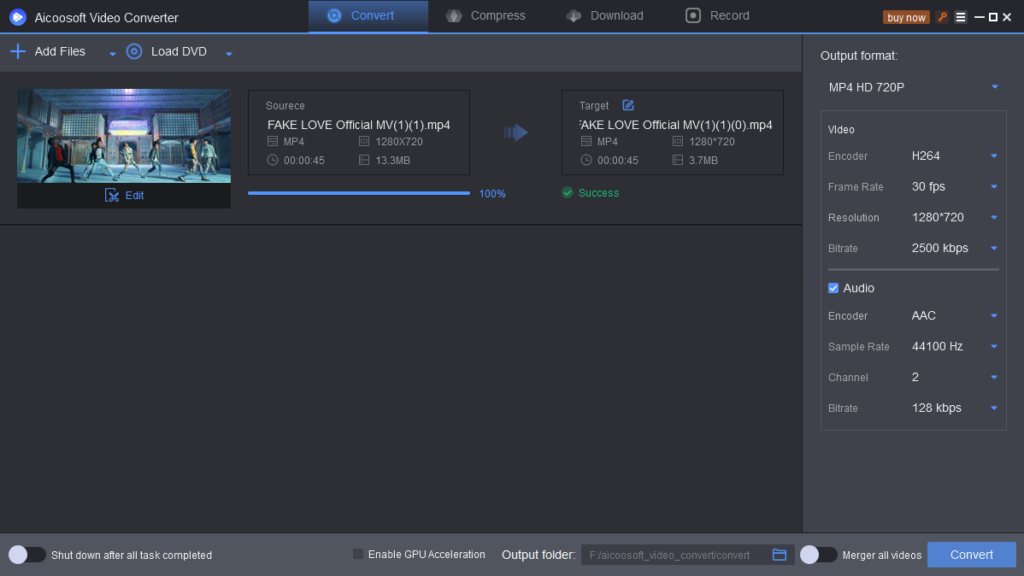The image size is (1024, 576).
Task: Open the hamburger menu in the title bar
Action: point(959,16)
